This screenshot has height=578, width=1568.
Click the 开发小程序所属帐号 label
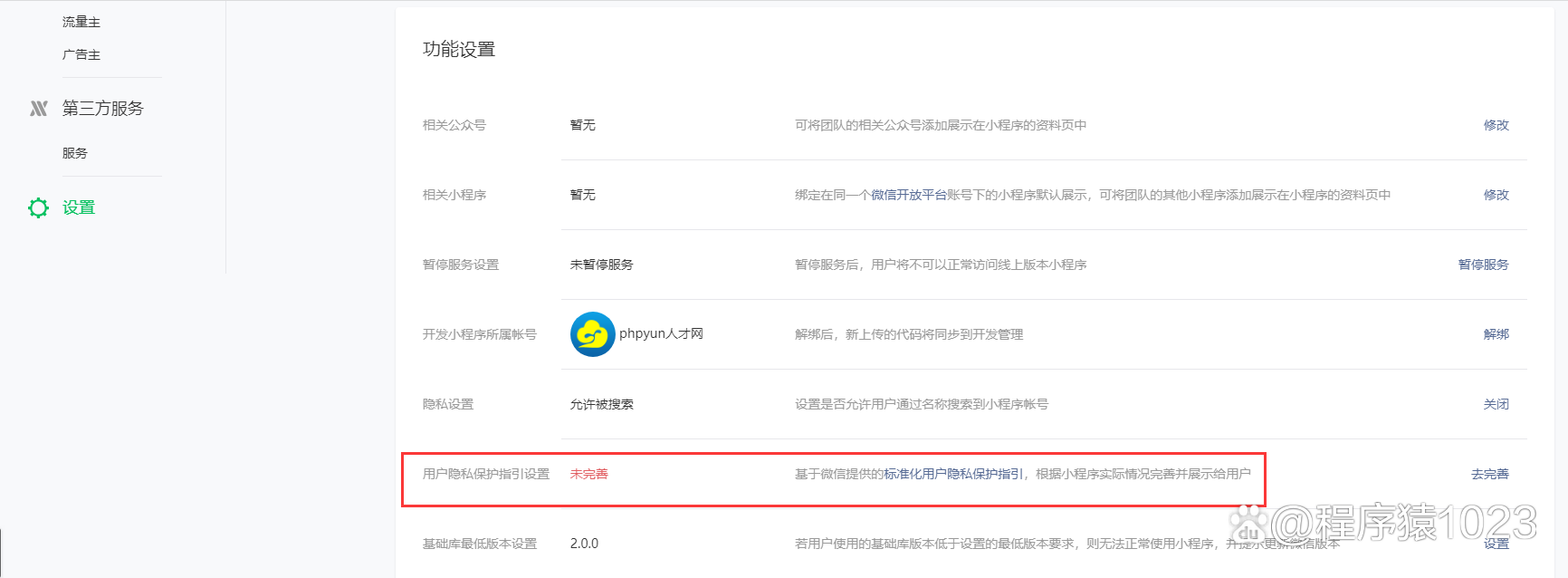click(x=480, y=334)
